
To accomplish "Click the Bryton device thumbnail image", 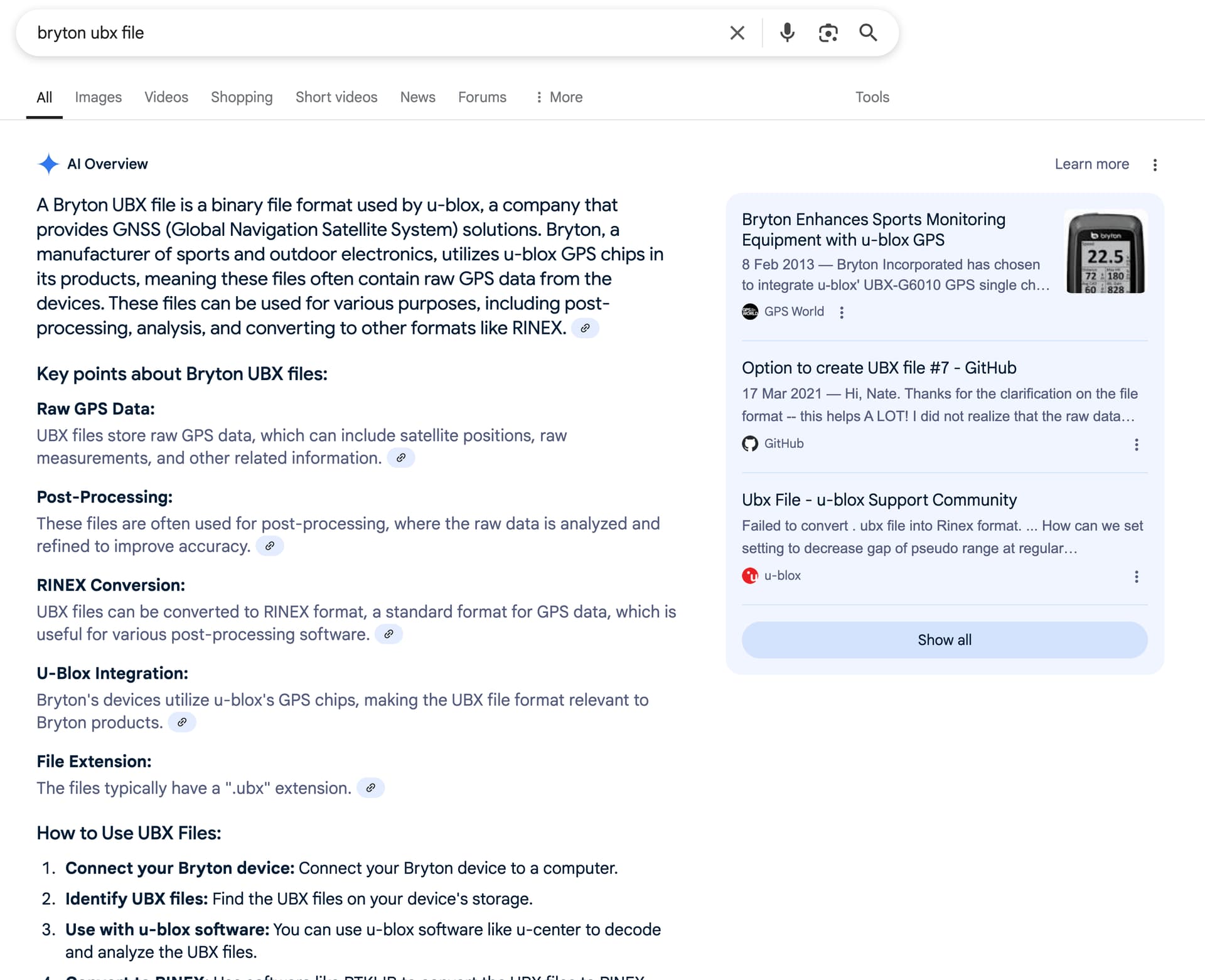I will [1106, 251].
